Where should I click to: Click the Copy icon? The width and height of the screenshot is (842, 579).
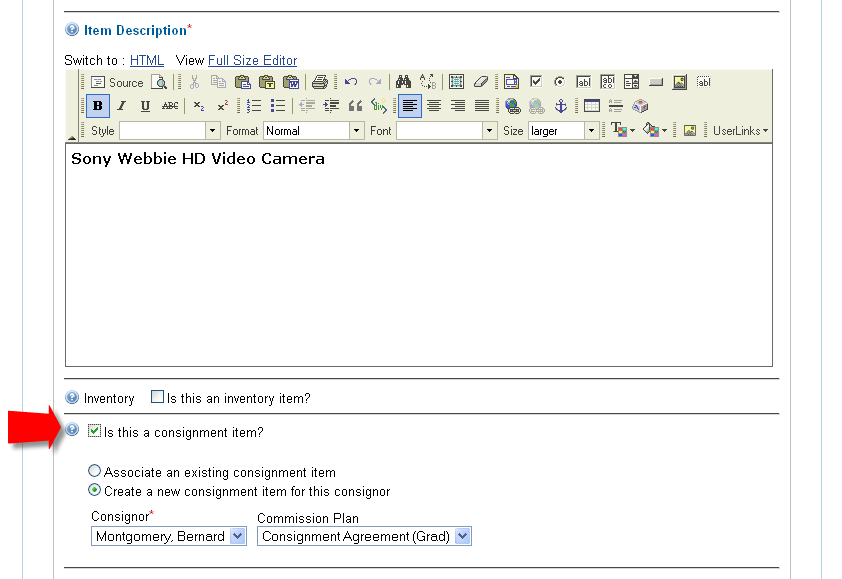coord(218,82)
